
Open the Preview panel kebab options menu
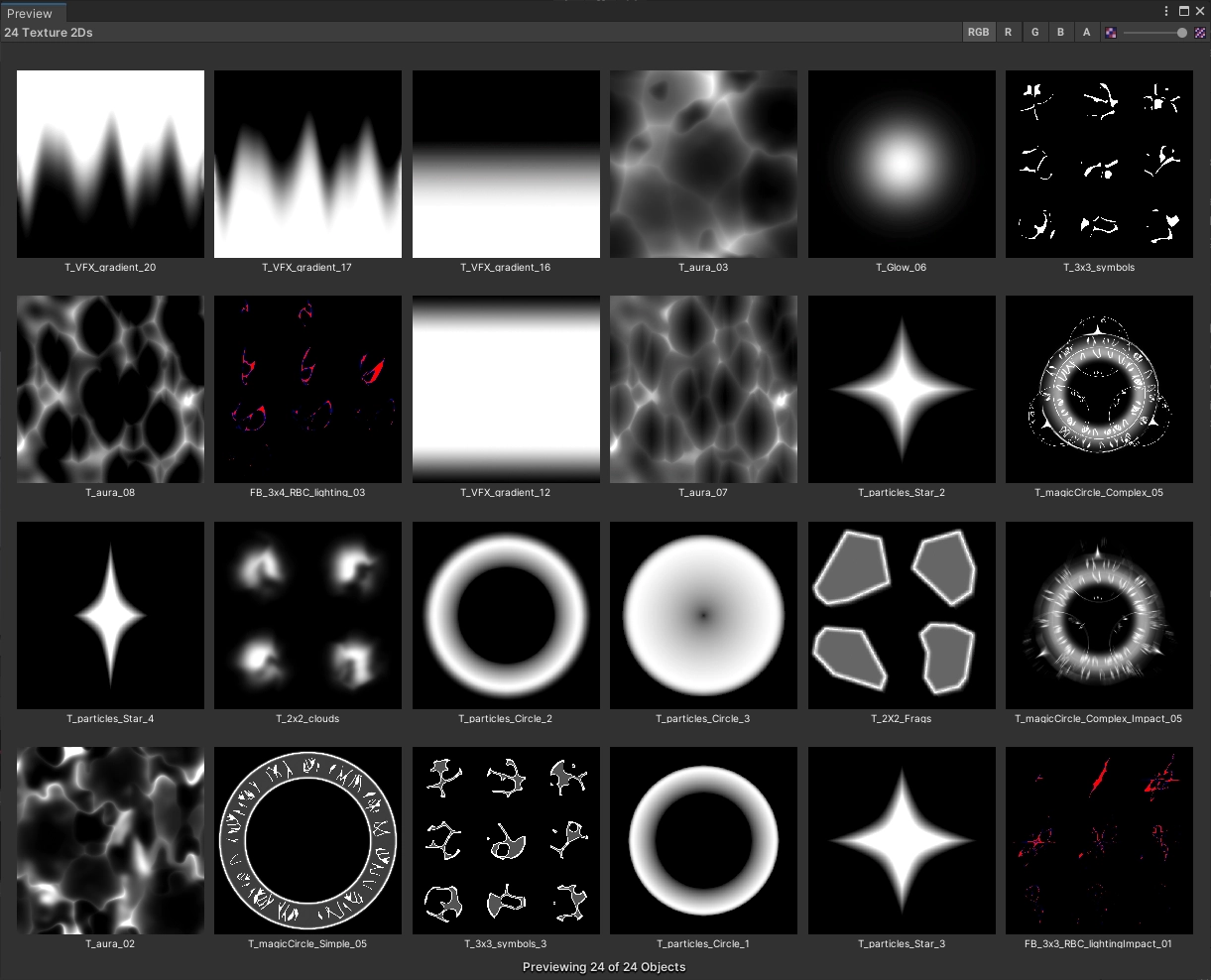click(1166, 11)
